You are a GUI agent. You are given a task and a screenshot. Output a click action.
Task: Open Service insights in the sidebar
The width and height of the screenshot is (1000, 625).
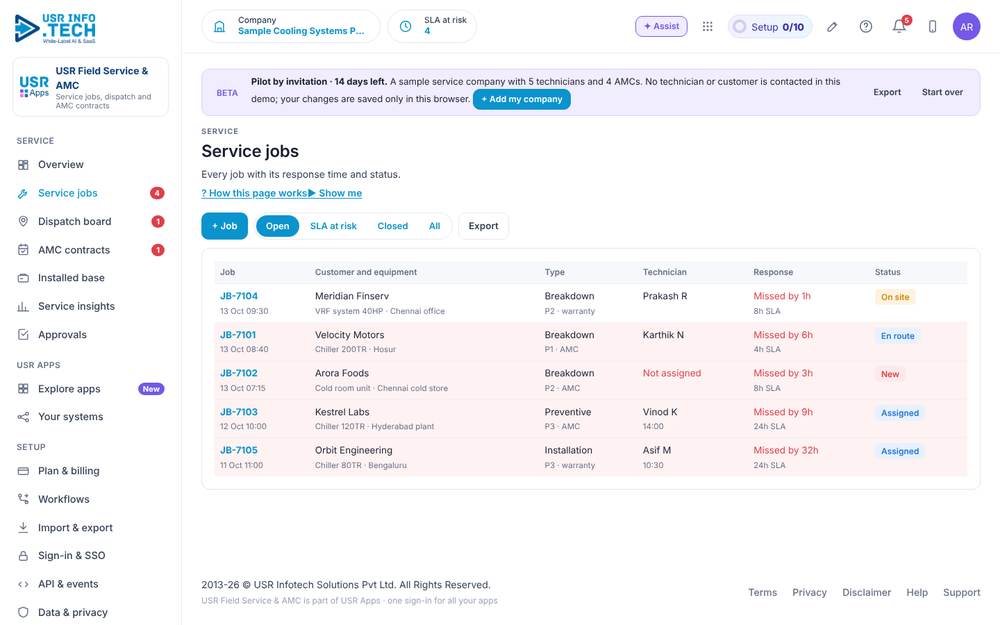(x=91, y=307)
